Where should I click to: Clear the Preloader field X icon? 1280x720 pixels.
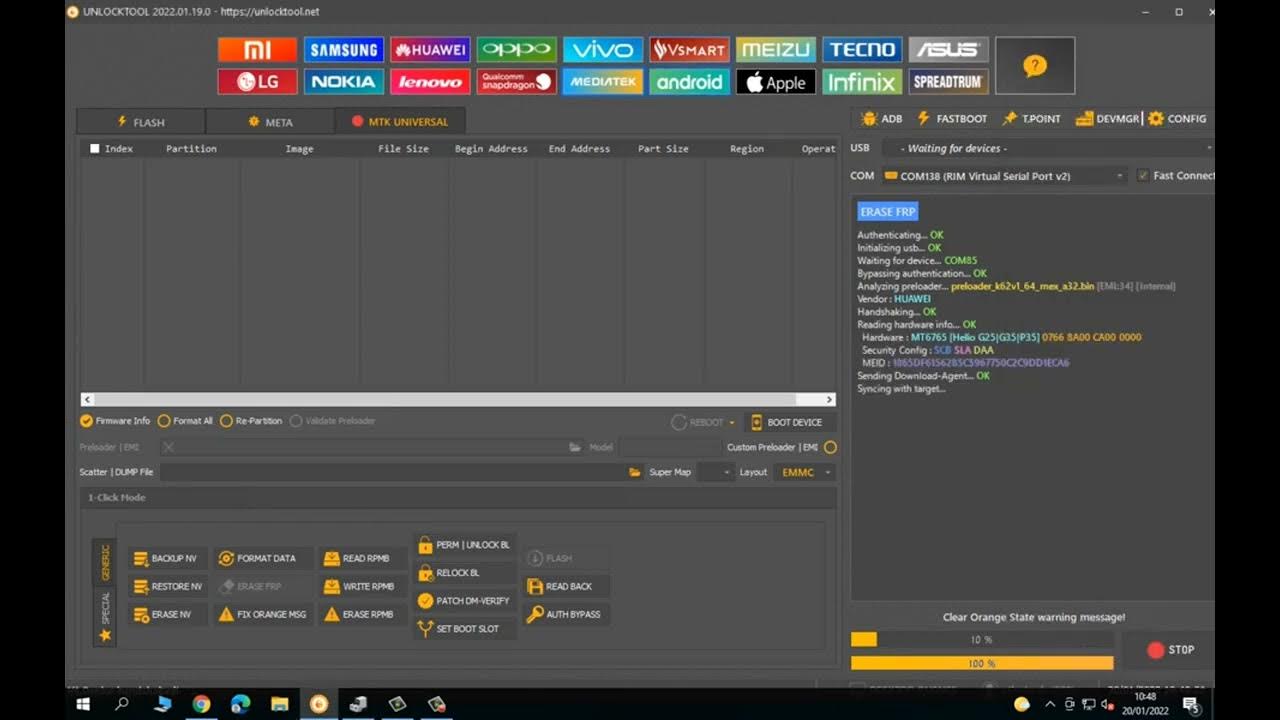(168, 447)
